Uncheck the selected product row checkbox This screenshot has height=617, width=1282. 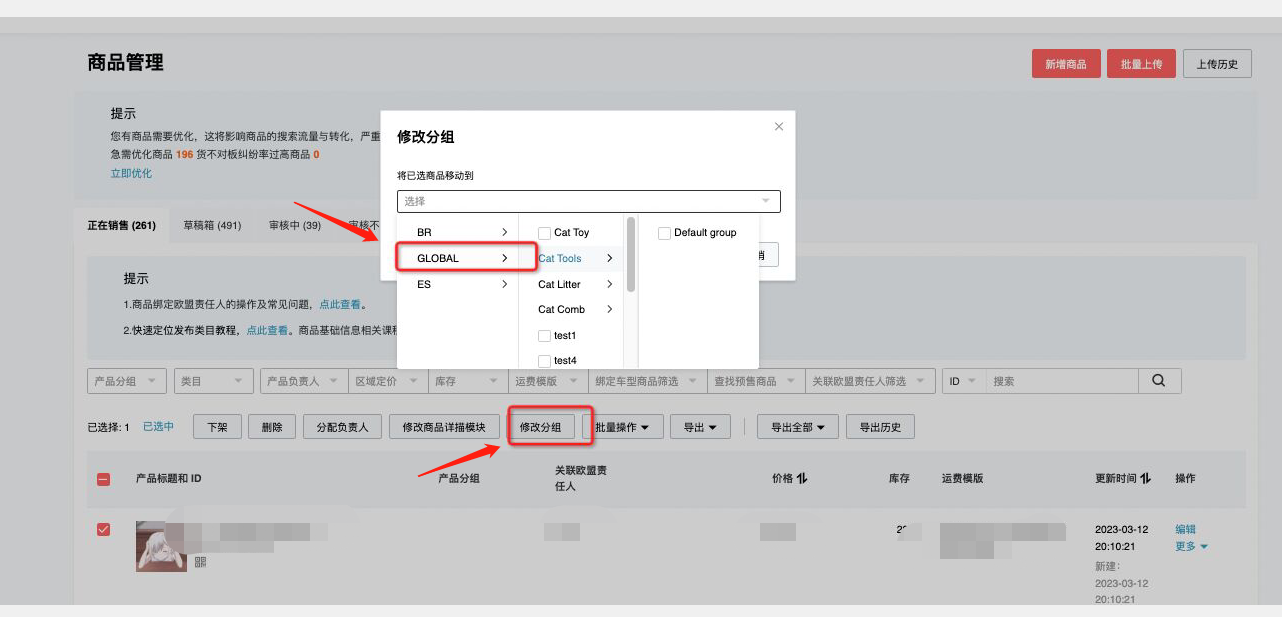(103, 529)
